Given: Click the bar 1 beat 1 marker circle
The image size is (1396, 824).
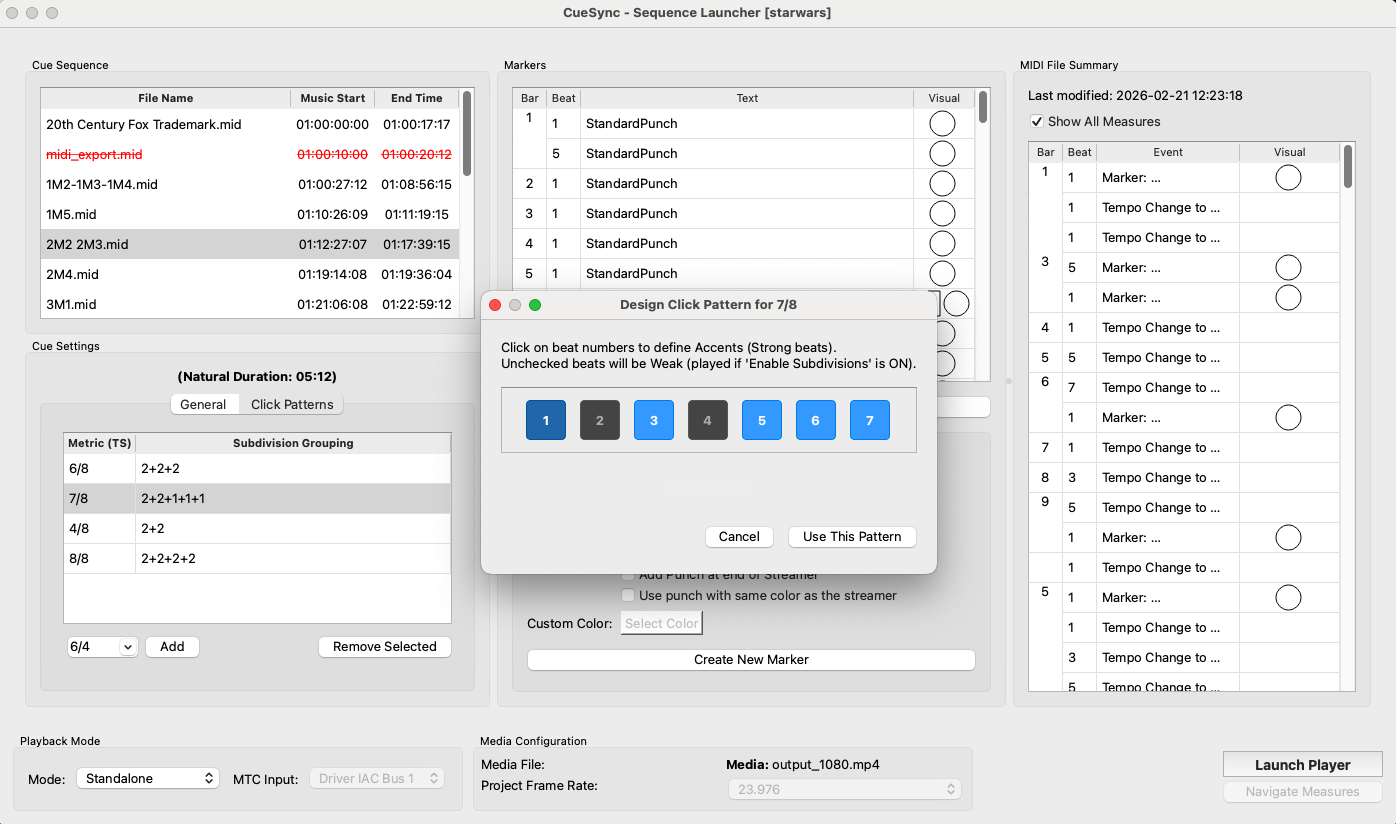Looking at the screenshot, I should tap(942, 124).
